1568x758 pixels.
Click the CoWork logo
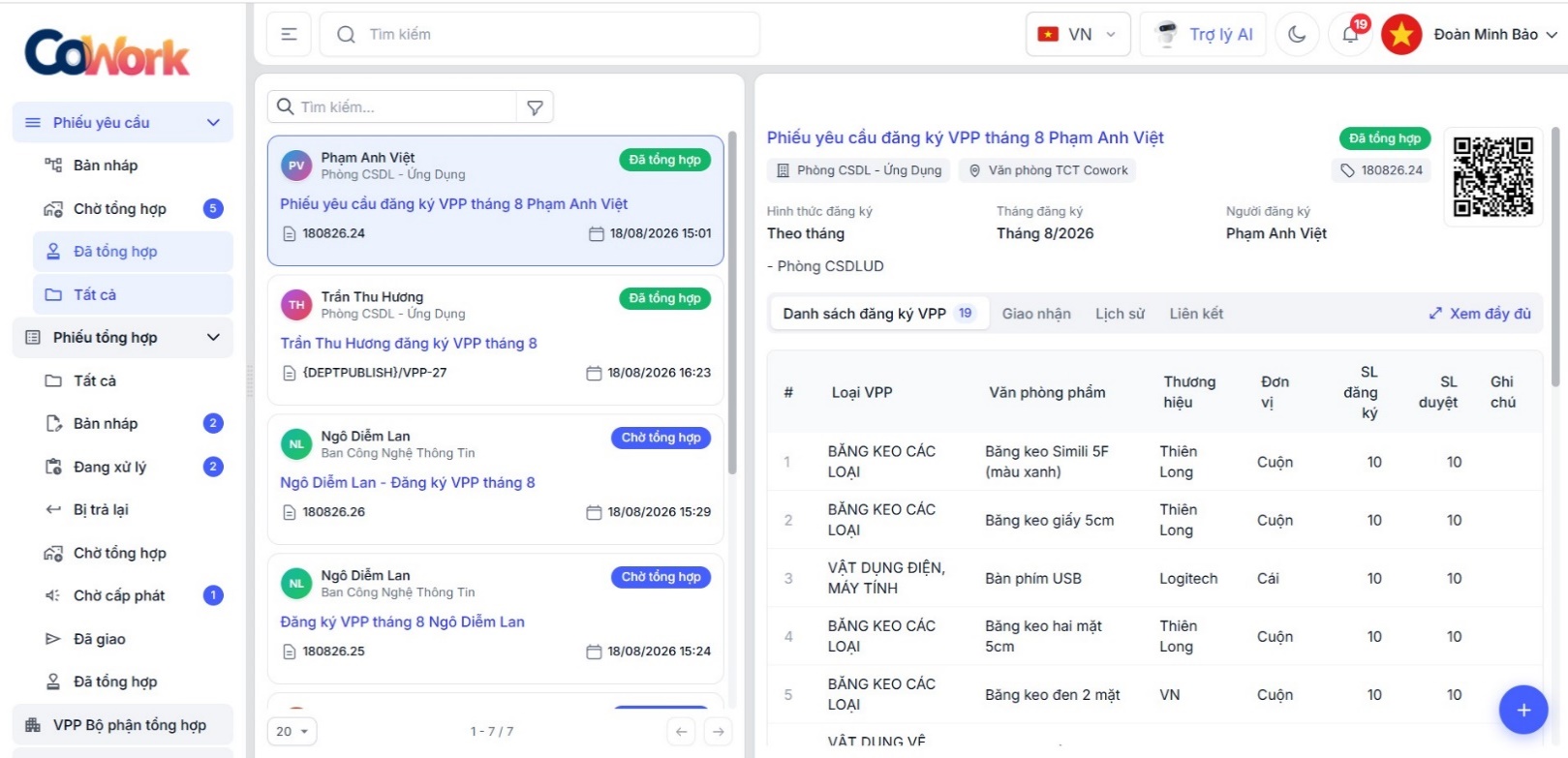(108, 52)
